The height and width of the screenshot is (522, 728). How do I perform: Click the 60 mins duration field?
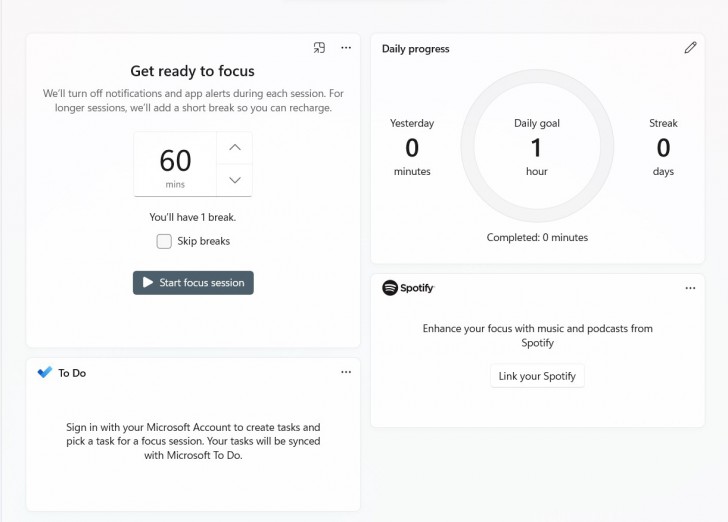tap(176, 164)
